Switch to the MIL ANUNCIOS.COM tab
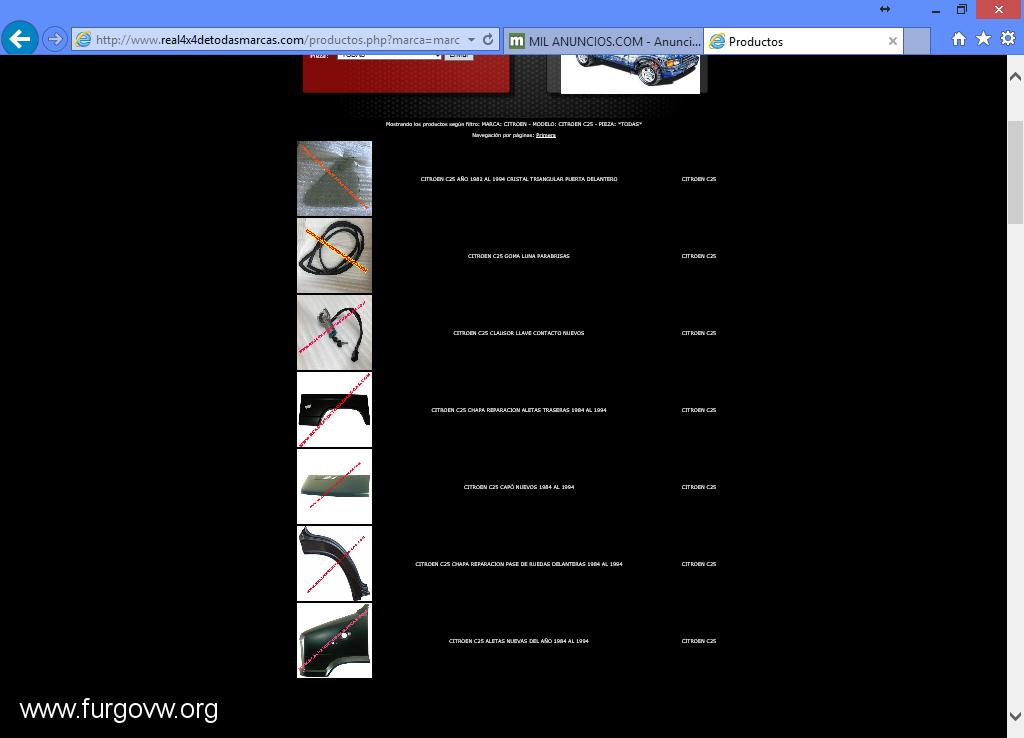The width and height of the screenshot is (1024, 738). pos(604,41)
